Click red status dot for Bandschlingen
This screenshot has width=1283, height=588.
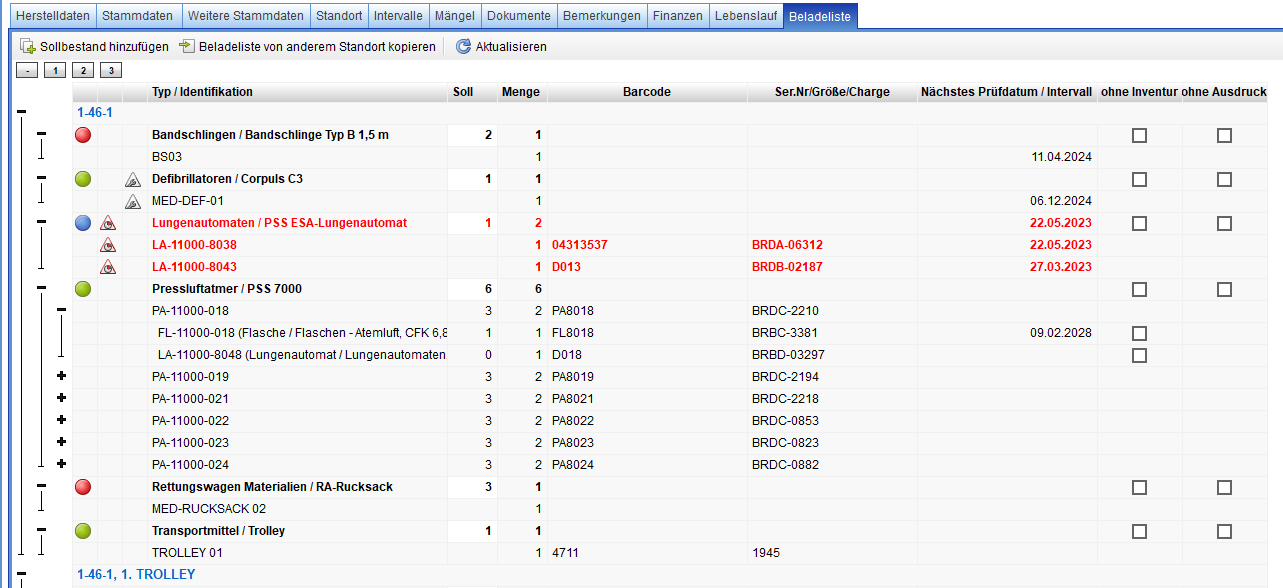[83, 135]
